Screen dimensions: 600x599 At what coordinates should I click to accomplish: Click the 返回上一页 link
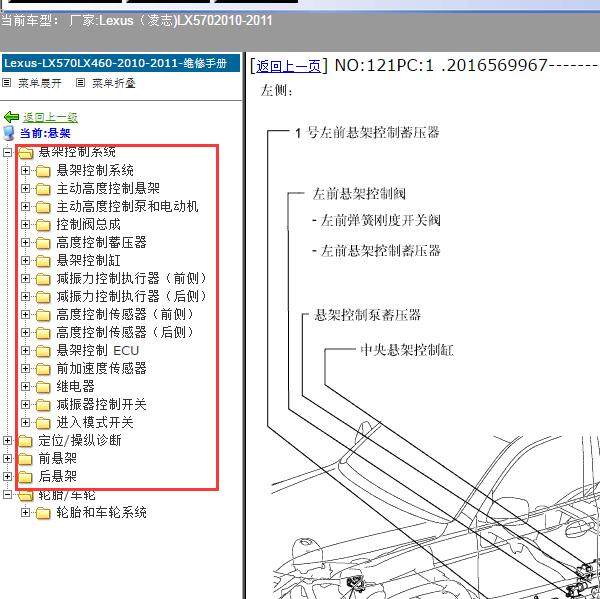pos(289,66)
